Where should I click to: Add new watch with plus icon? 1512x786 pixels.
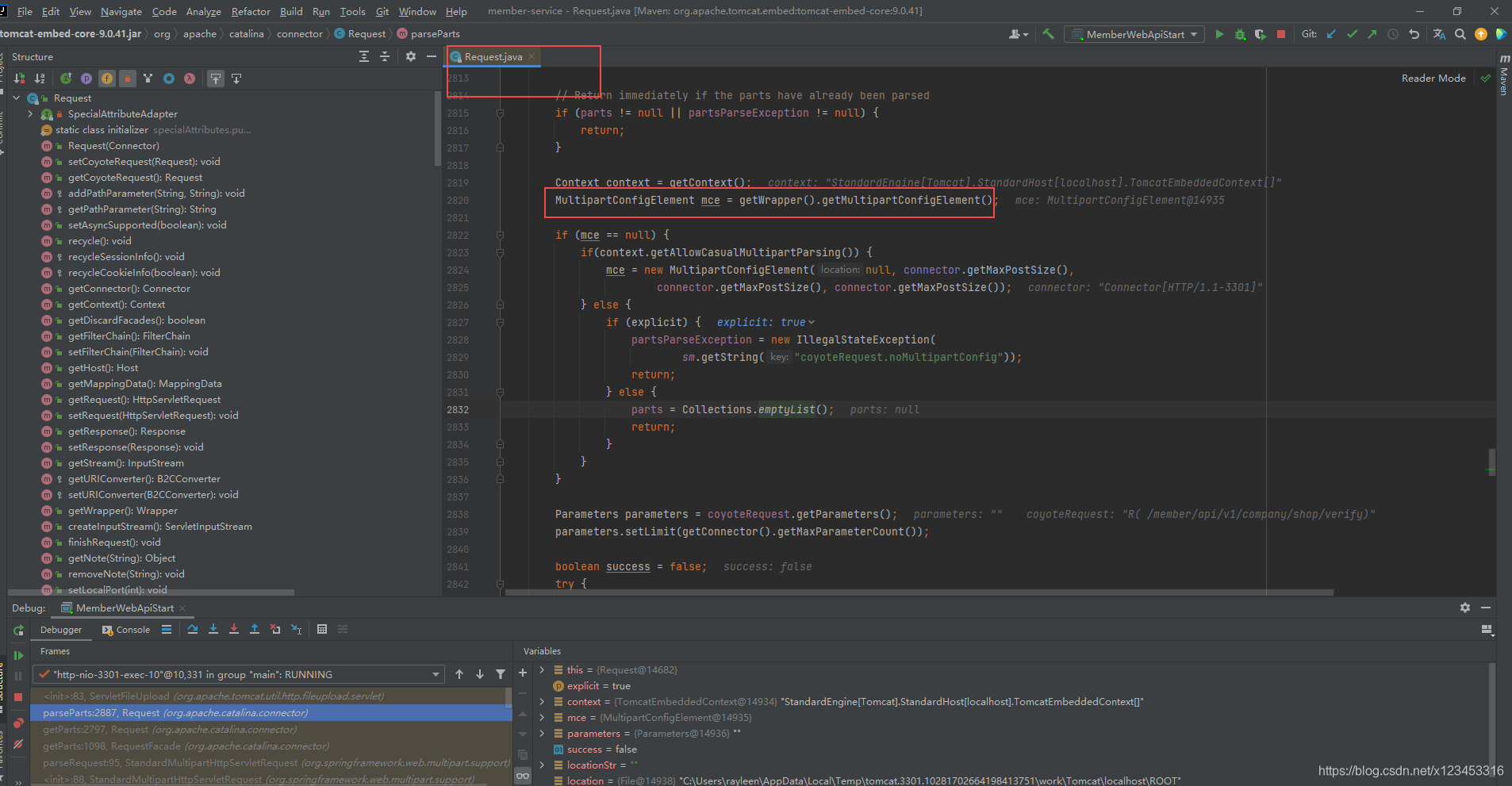pyautogui.click(x=523, y=673)
